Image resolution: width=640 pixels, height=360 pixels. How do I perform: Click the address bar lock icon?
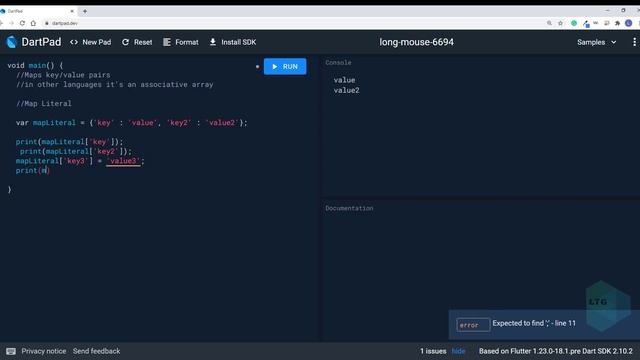coord(47,23)
